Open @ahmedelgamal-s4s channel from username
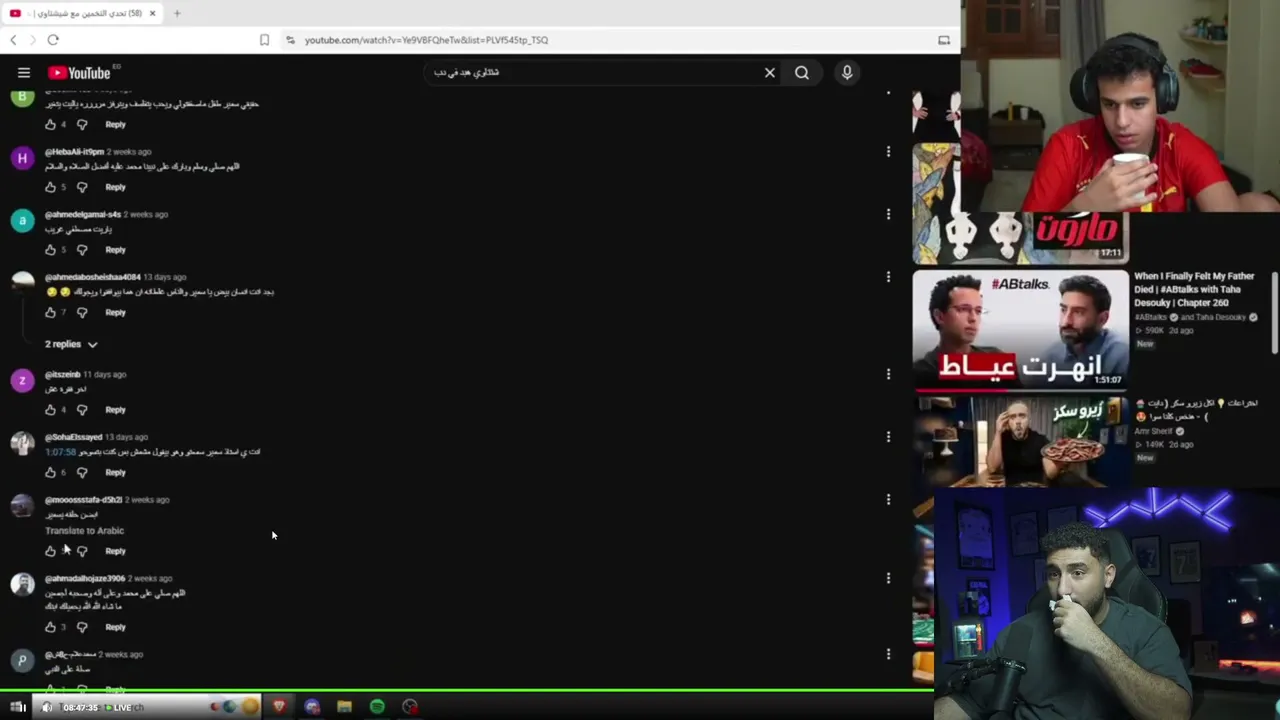1280x720 pixels. (x=83, y=214)
